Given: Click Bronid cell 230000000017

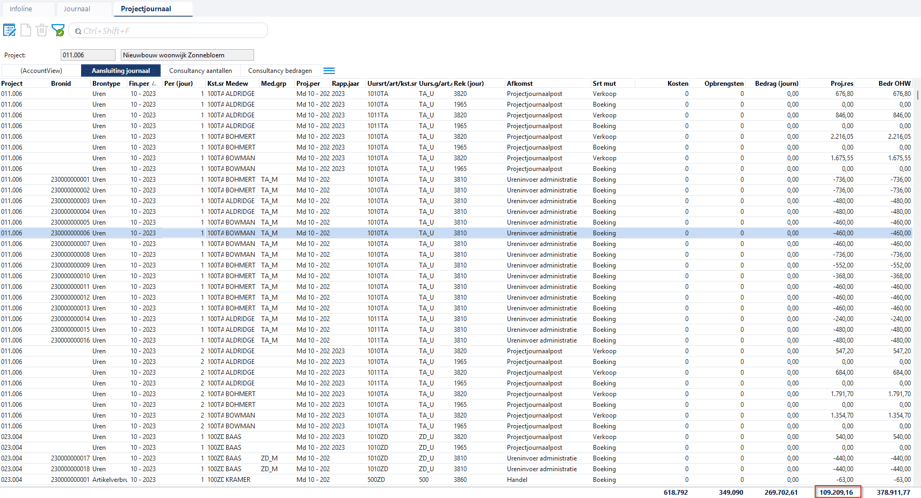Looking at the screenshot, I should coord(70,458).
